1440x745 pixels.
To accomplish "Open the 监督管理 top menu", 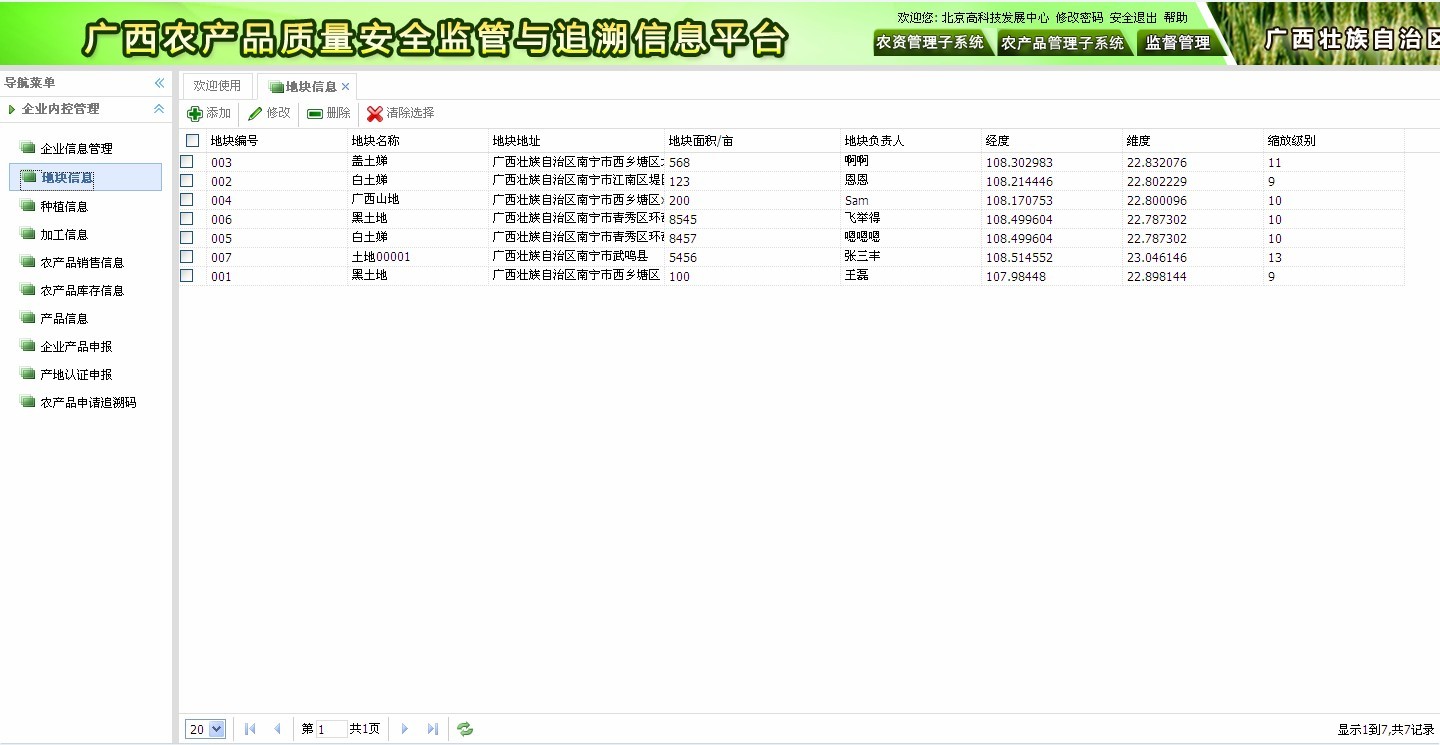I will click(1177, 43).
